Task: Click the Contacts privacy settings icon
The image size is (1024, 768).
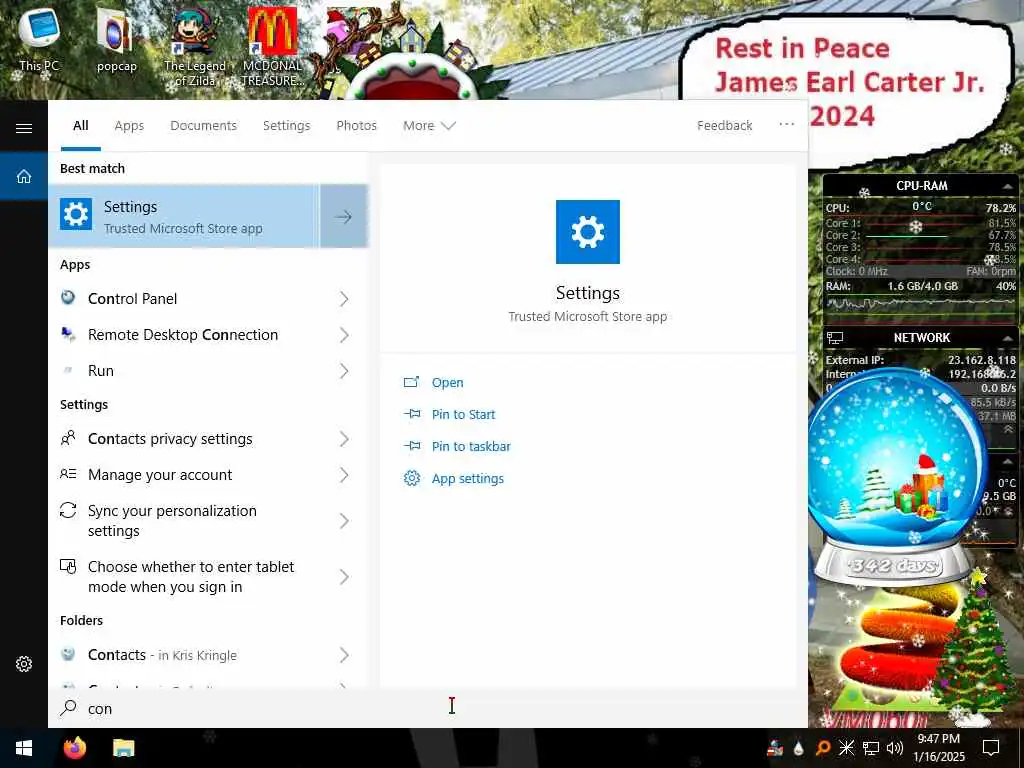Action: [x=68, y=438]
